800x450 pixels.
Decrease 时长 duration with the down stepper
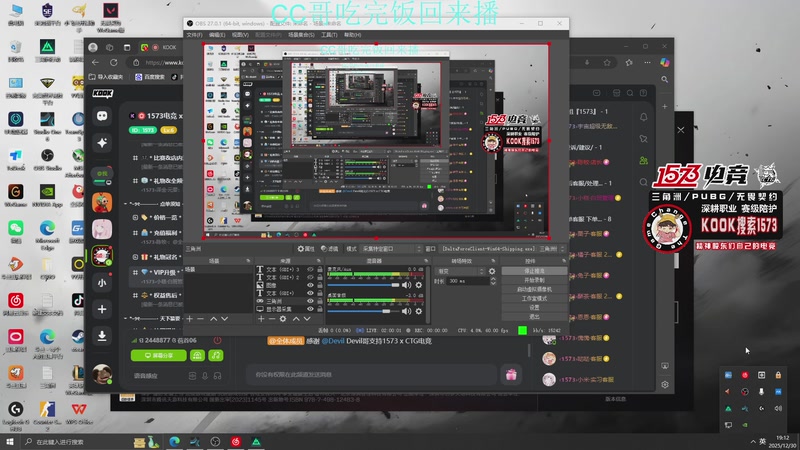(493, 283)
